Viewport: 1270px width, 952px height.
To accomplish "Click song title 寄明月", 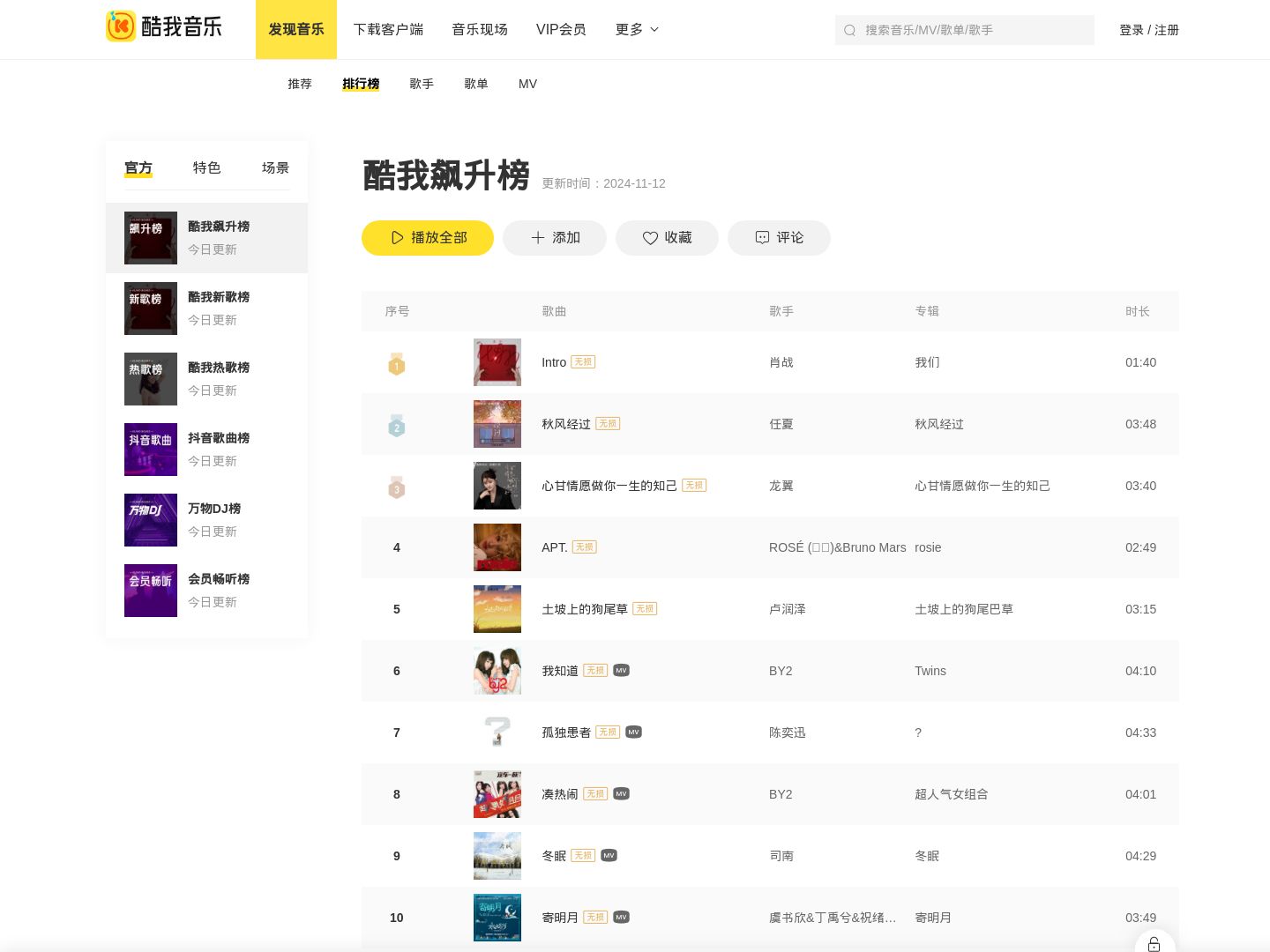I will pyautogui.click(x=560, y=918).
